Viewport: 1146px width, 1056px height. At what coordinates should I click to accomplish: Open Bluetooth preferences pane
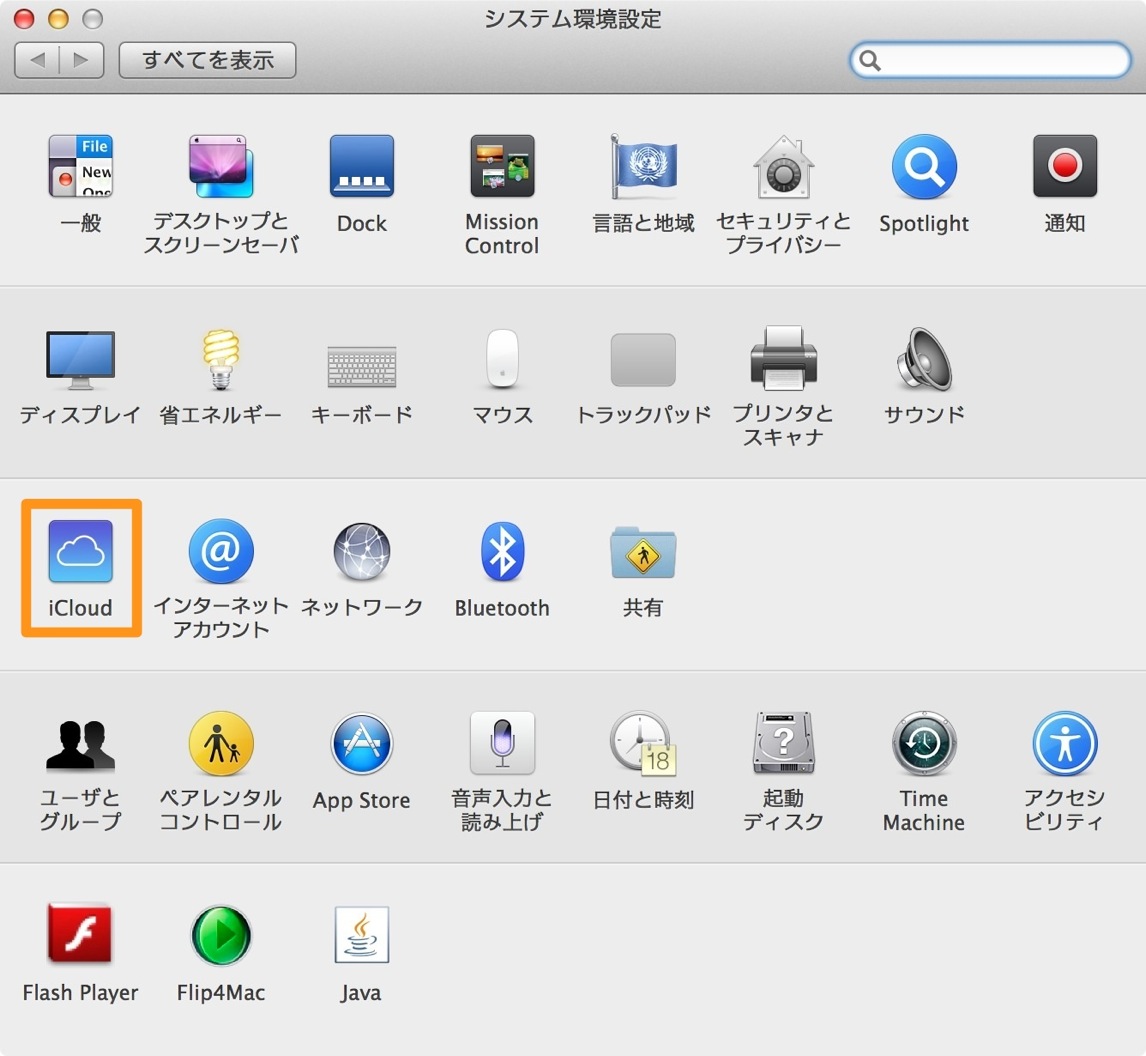502,551
